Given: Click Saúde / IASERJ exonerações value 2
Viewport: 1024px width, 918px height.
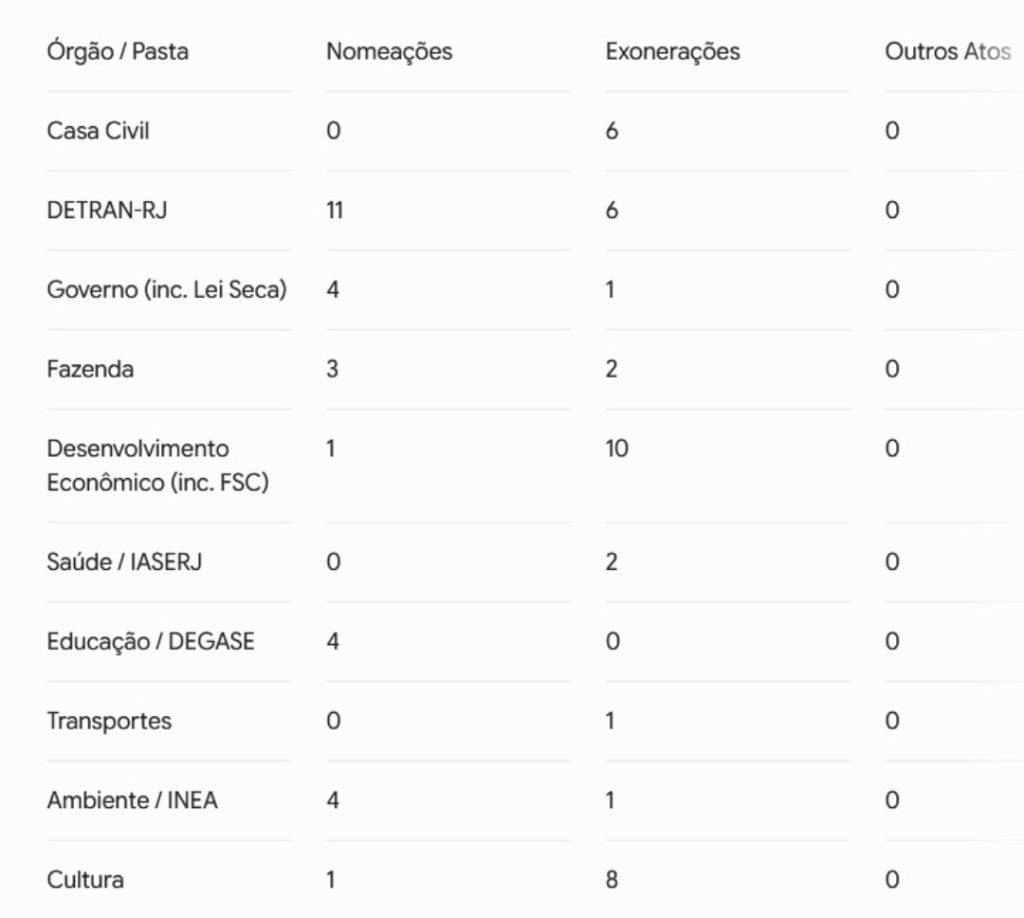Looking at the screenshot, I should 611,562.
